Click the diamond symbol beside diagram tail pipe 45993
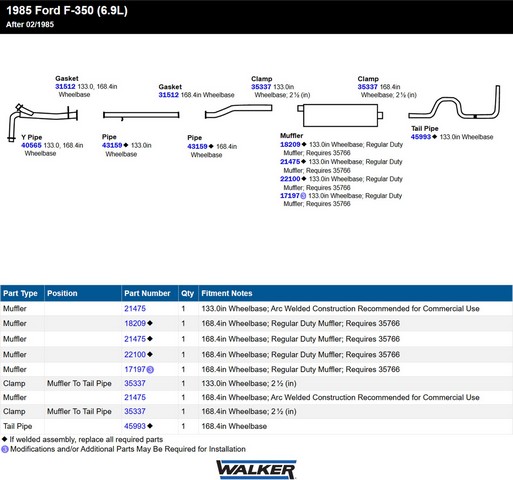This screenshot has height=480, width=513. click(x=434, y=137)
